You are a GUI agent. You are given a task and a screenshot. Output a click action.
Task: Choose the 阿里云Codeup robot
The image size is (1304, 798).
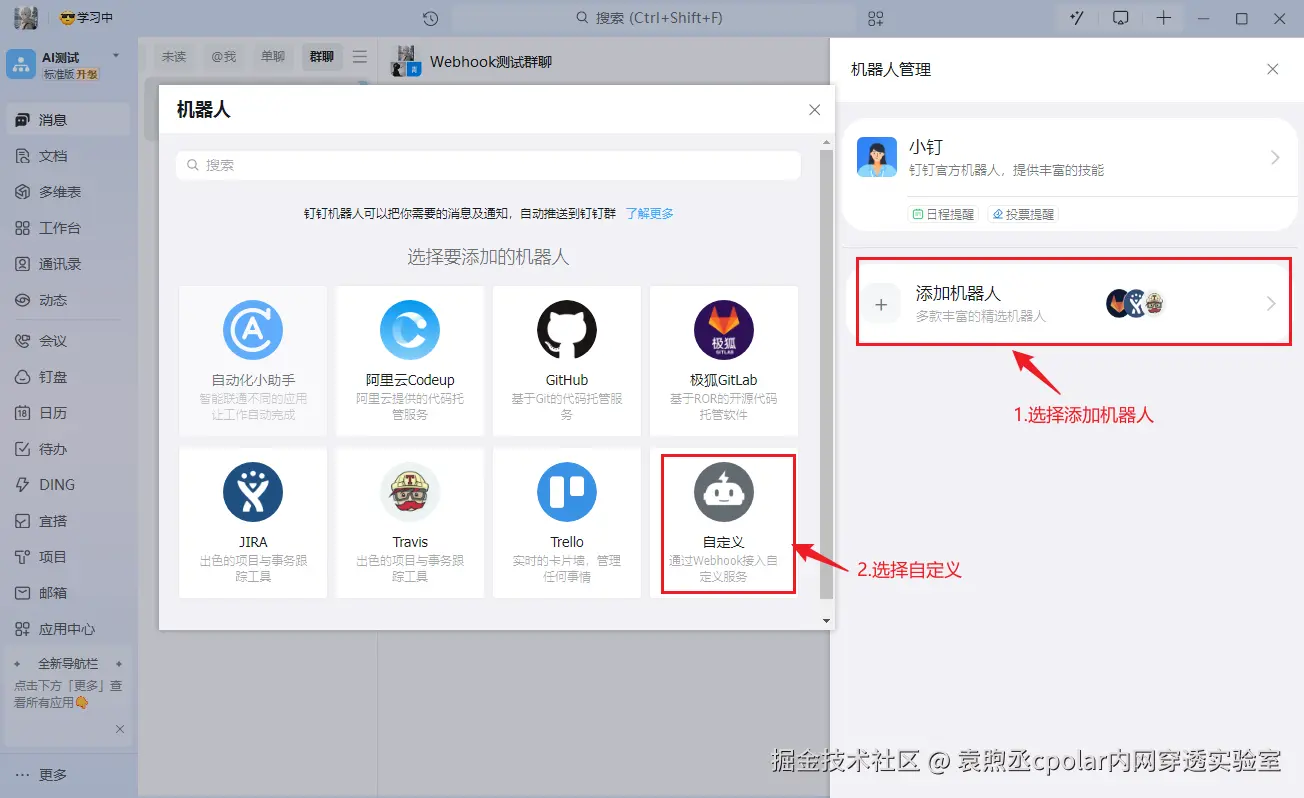(x=410, y=361)
